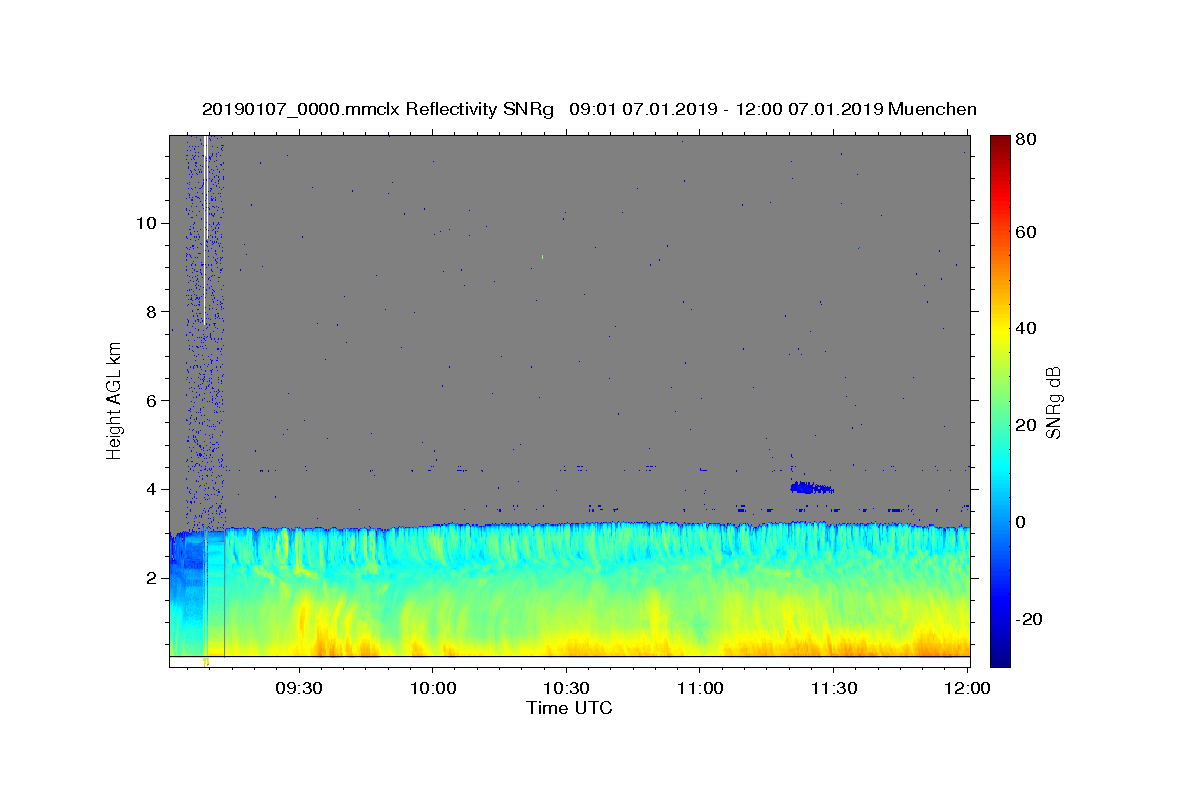Viewport: 1200px width, 800px height.
Task: Click the 'SNRg dB' colorbar label
Action: click(x=1053, y=402)
